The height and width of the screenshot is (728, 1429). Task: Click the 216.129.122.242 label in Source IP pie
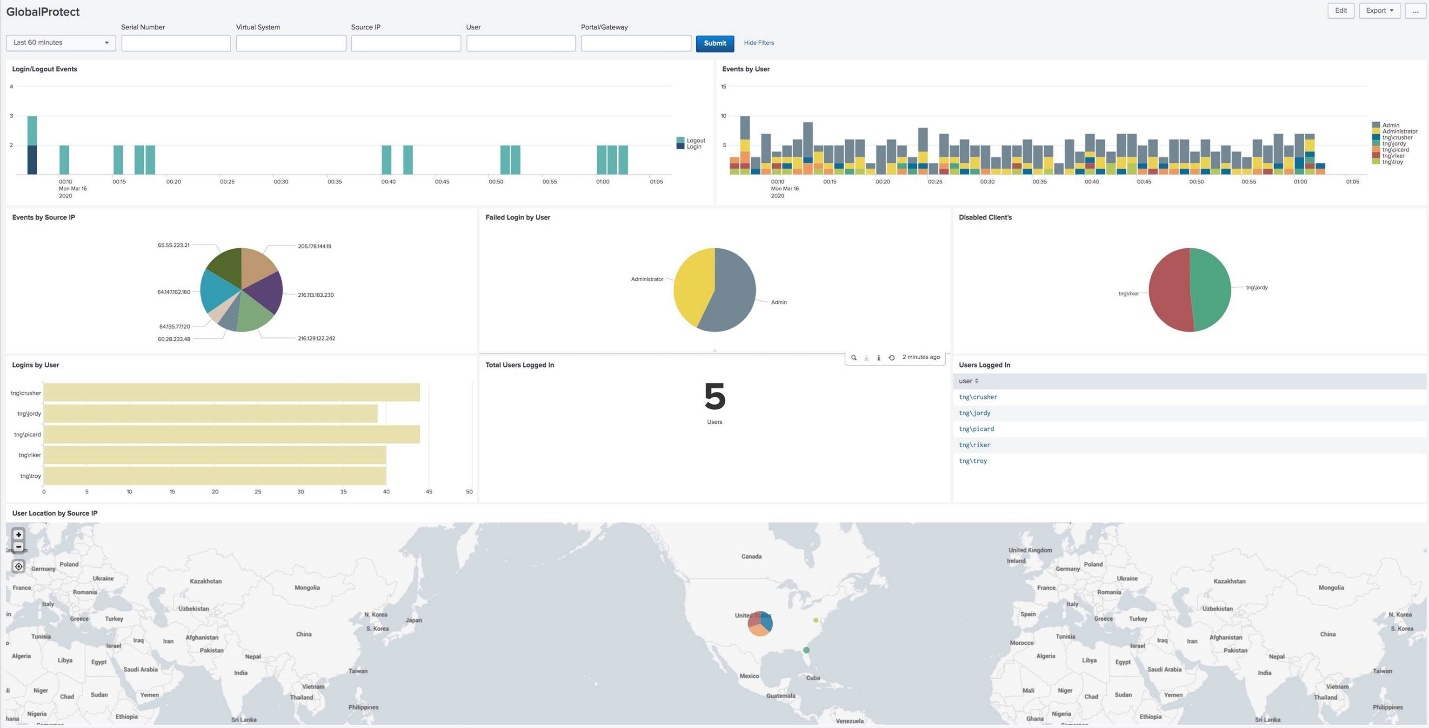(x=316, y=338)
